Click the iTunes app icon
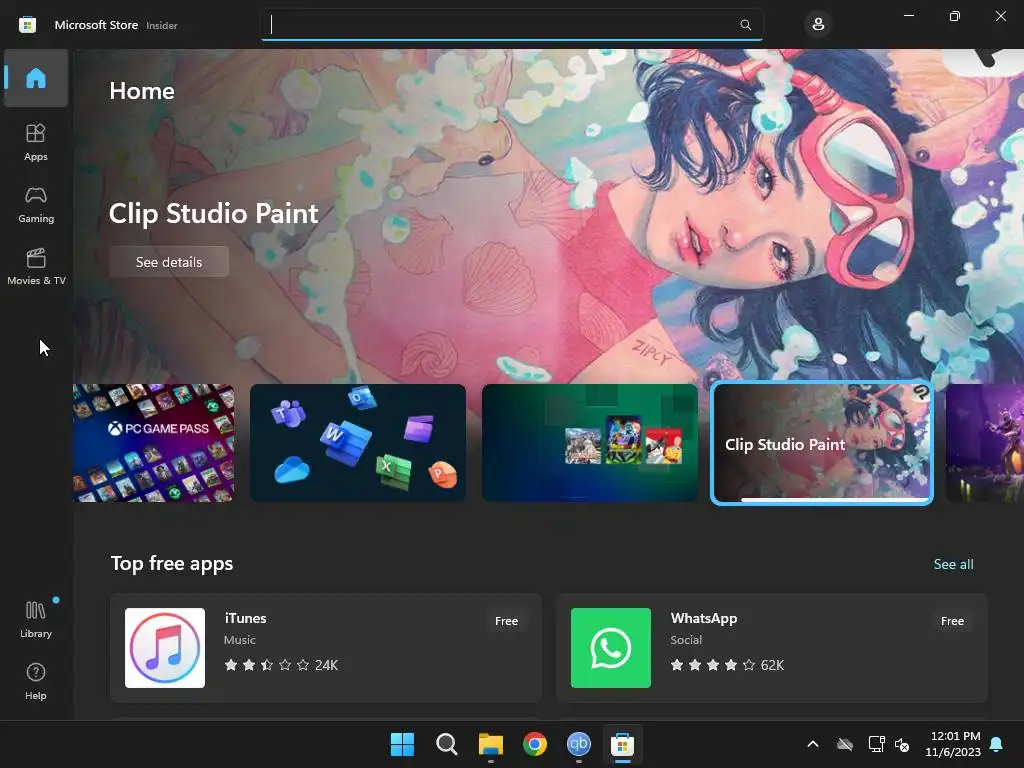Image resolution: width=1024 pixels, height=768 pixels. click(165, 648)
